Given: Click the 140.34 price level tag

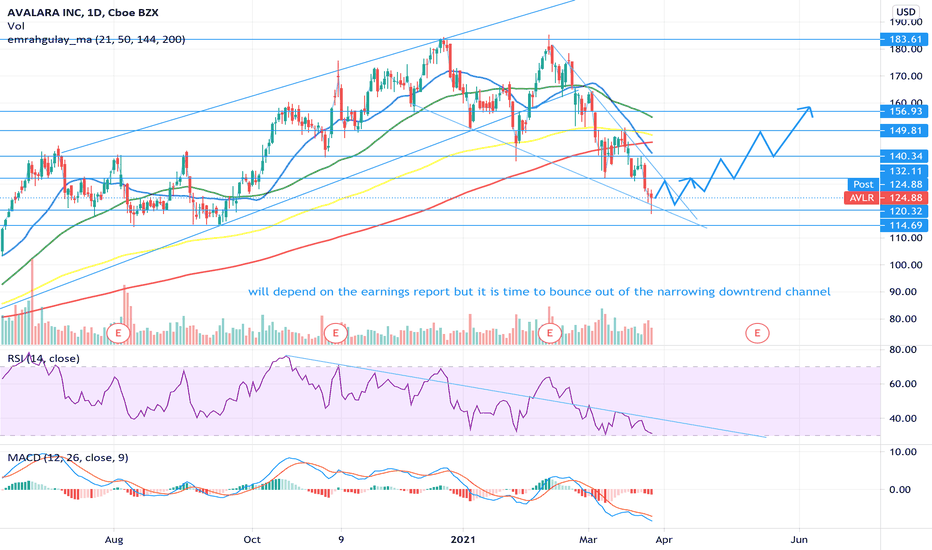Looking at the screenshot, I should (905, 156).
